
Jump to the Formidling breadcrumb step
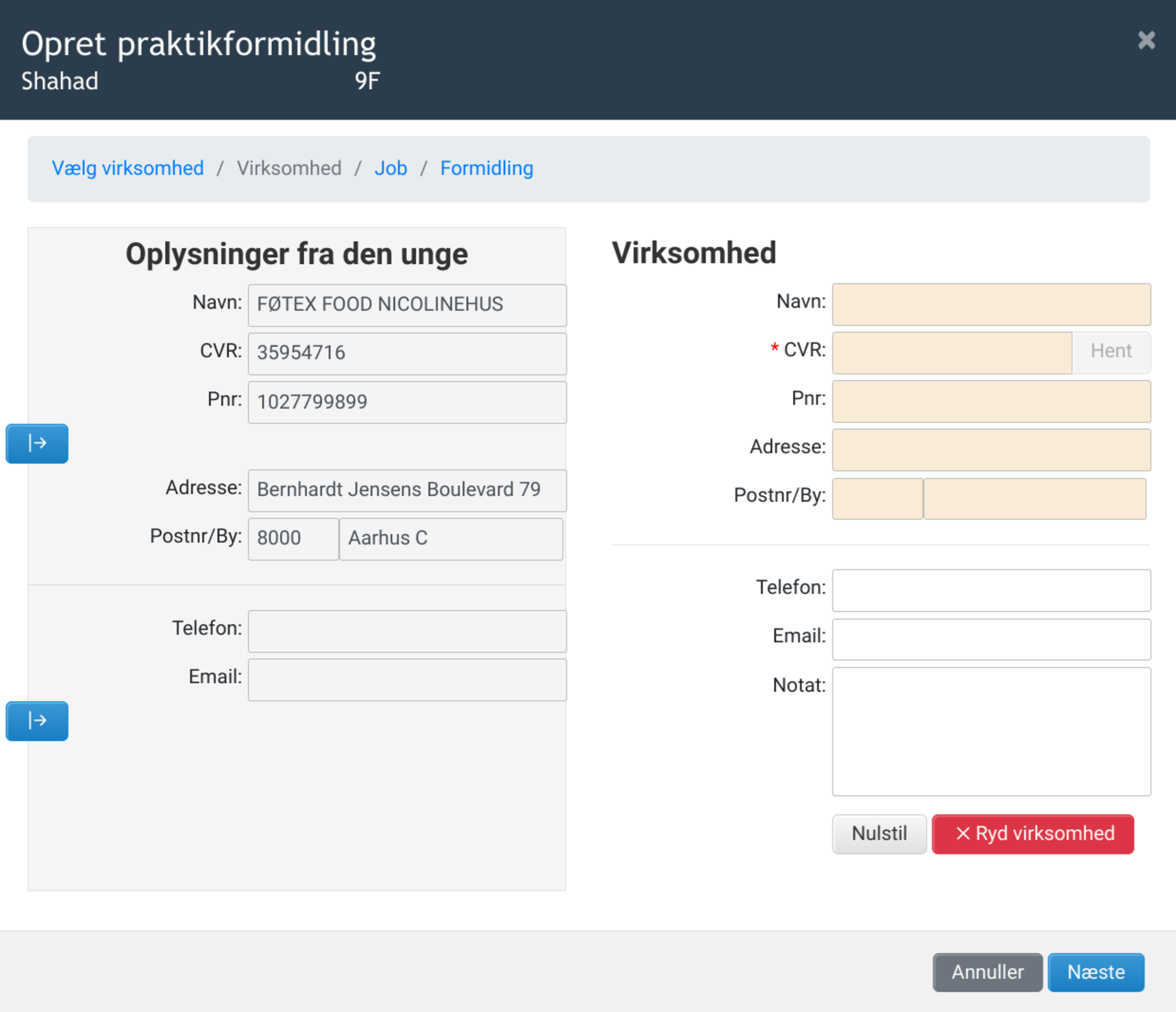[486, 169]
